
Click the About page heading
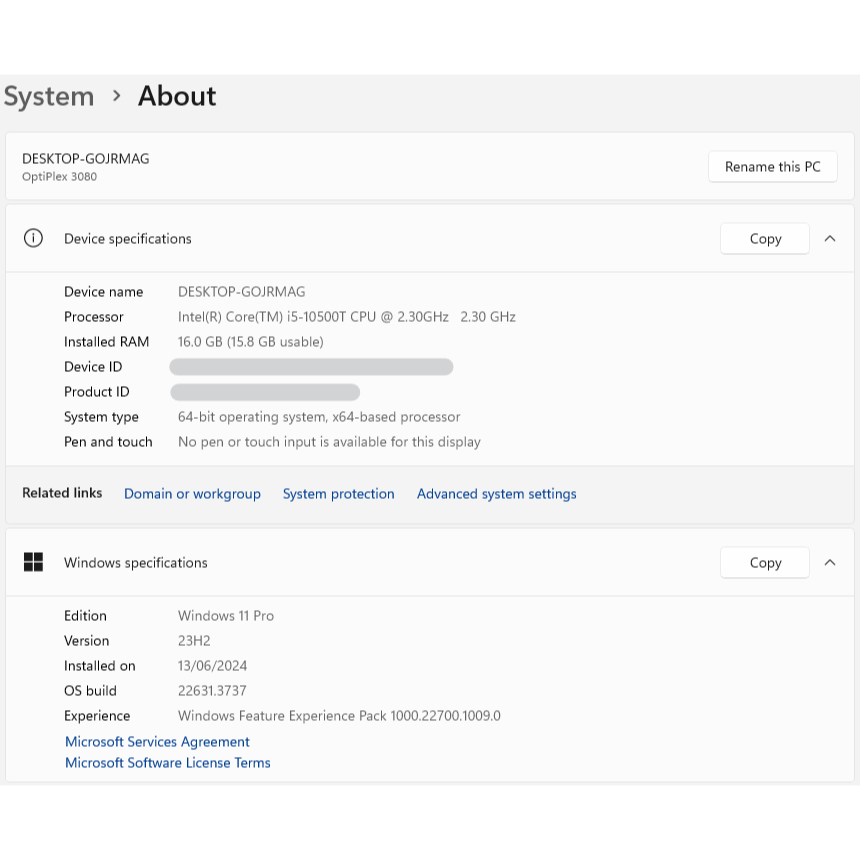click(177, 96)
